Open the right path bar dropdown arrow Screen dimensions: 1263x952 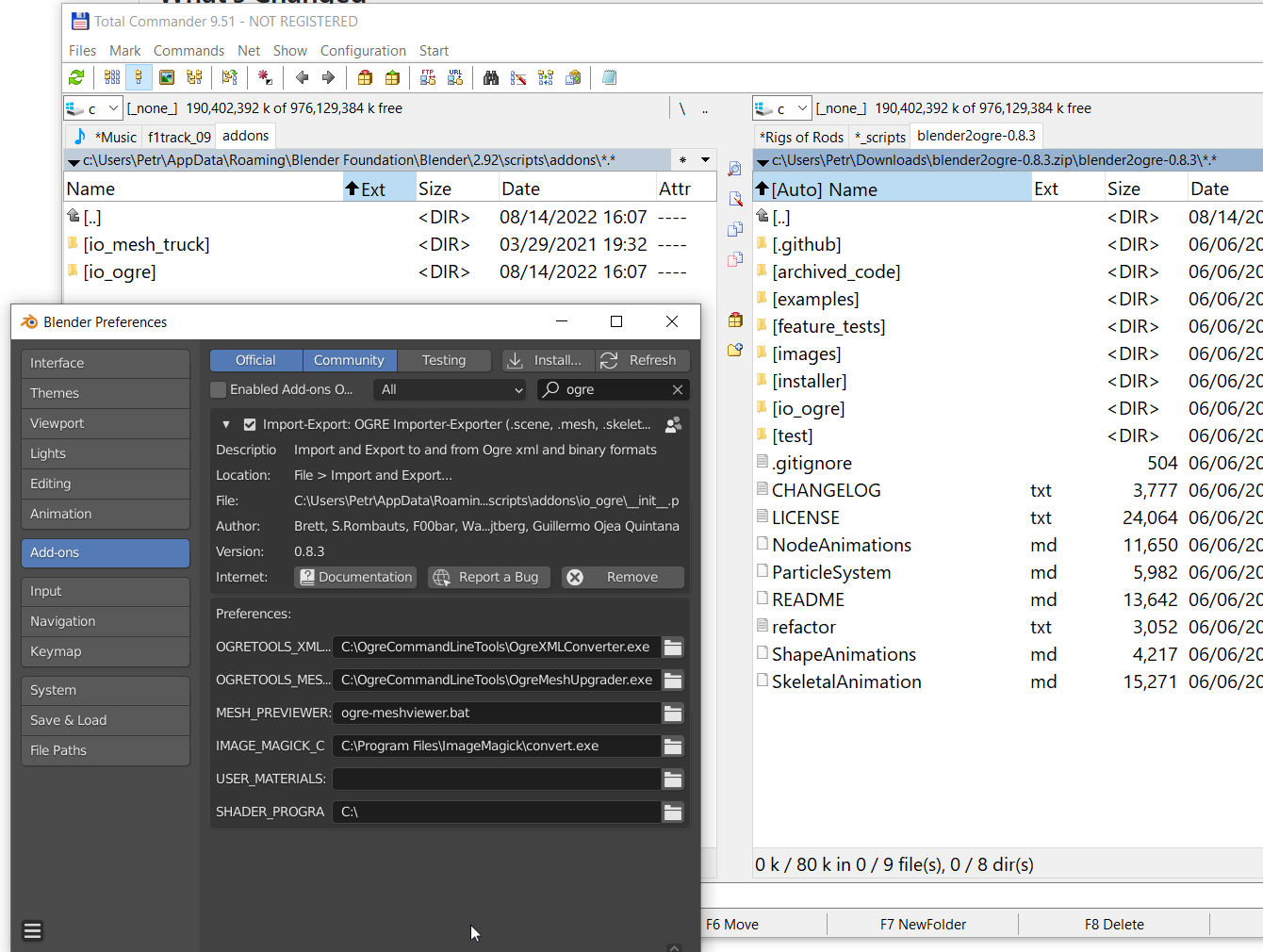(x=763, y=162)
